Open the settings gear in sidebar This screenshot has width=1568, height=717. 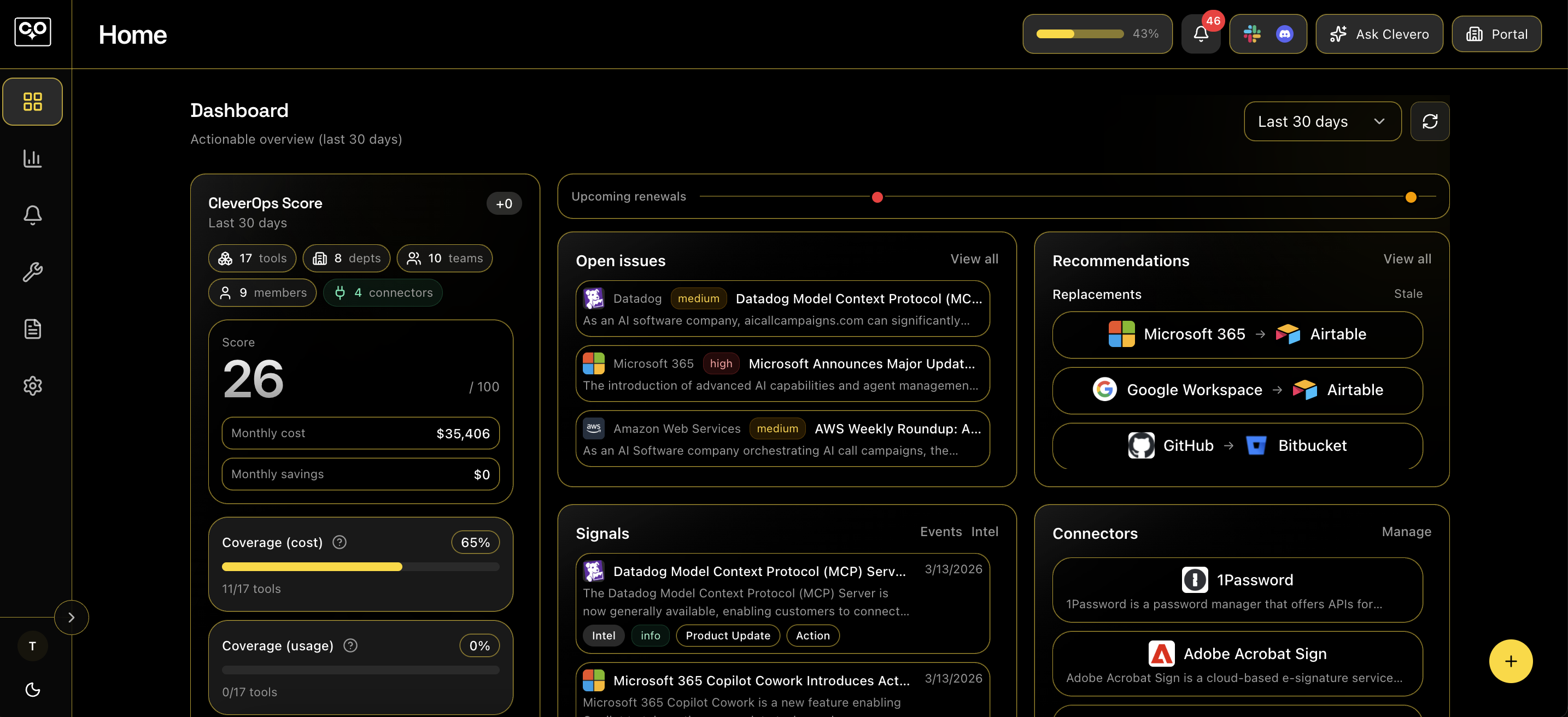click(32, 386)
